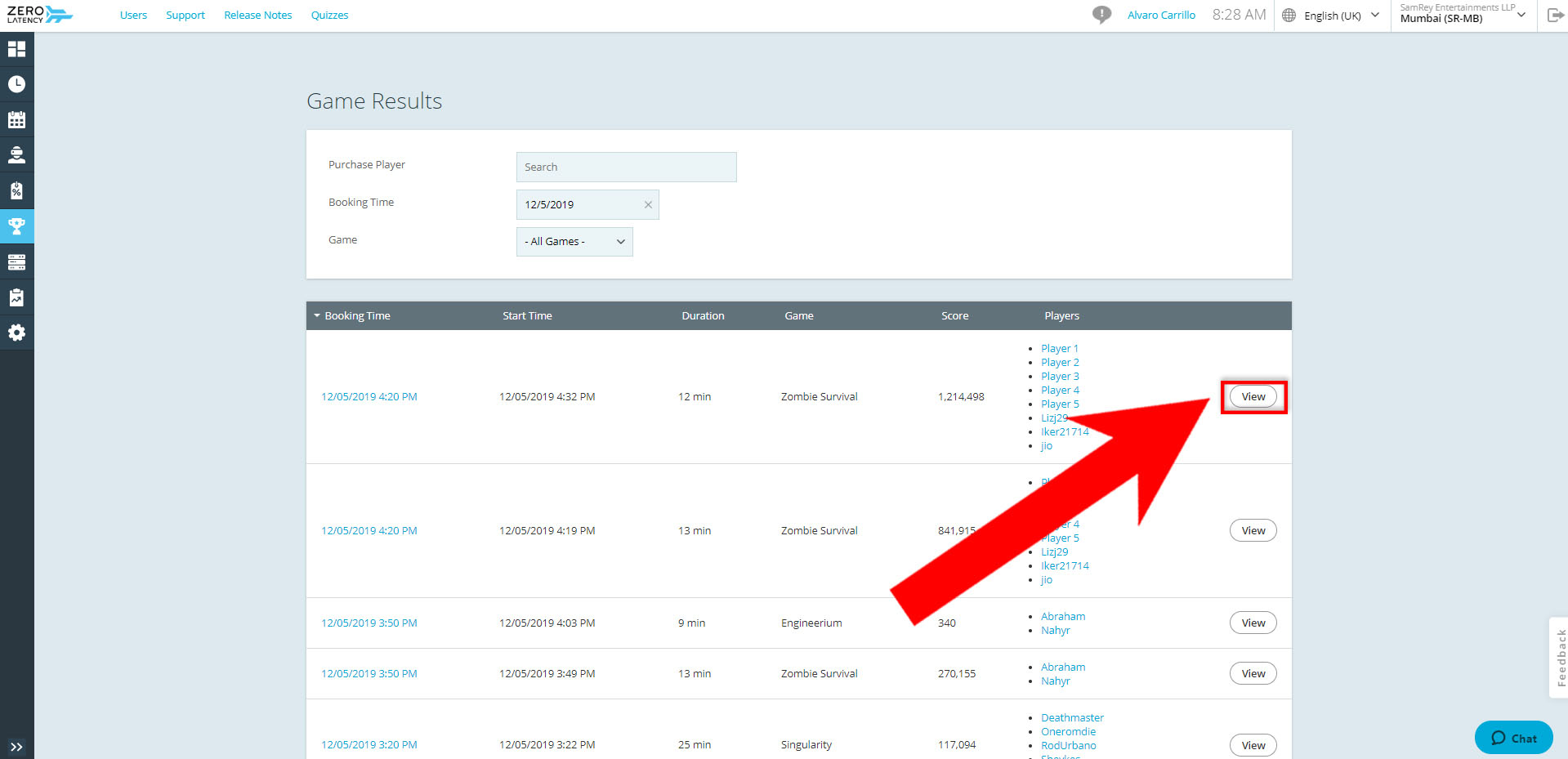The width and height of the screenshot is (1568, 759).
Task: Open Nahyr in the Engineerium row
Action: 1056,631
